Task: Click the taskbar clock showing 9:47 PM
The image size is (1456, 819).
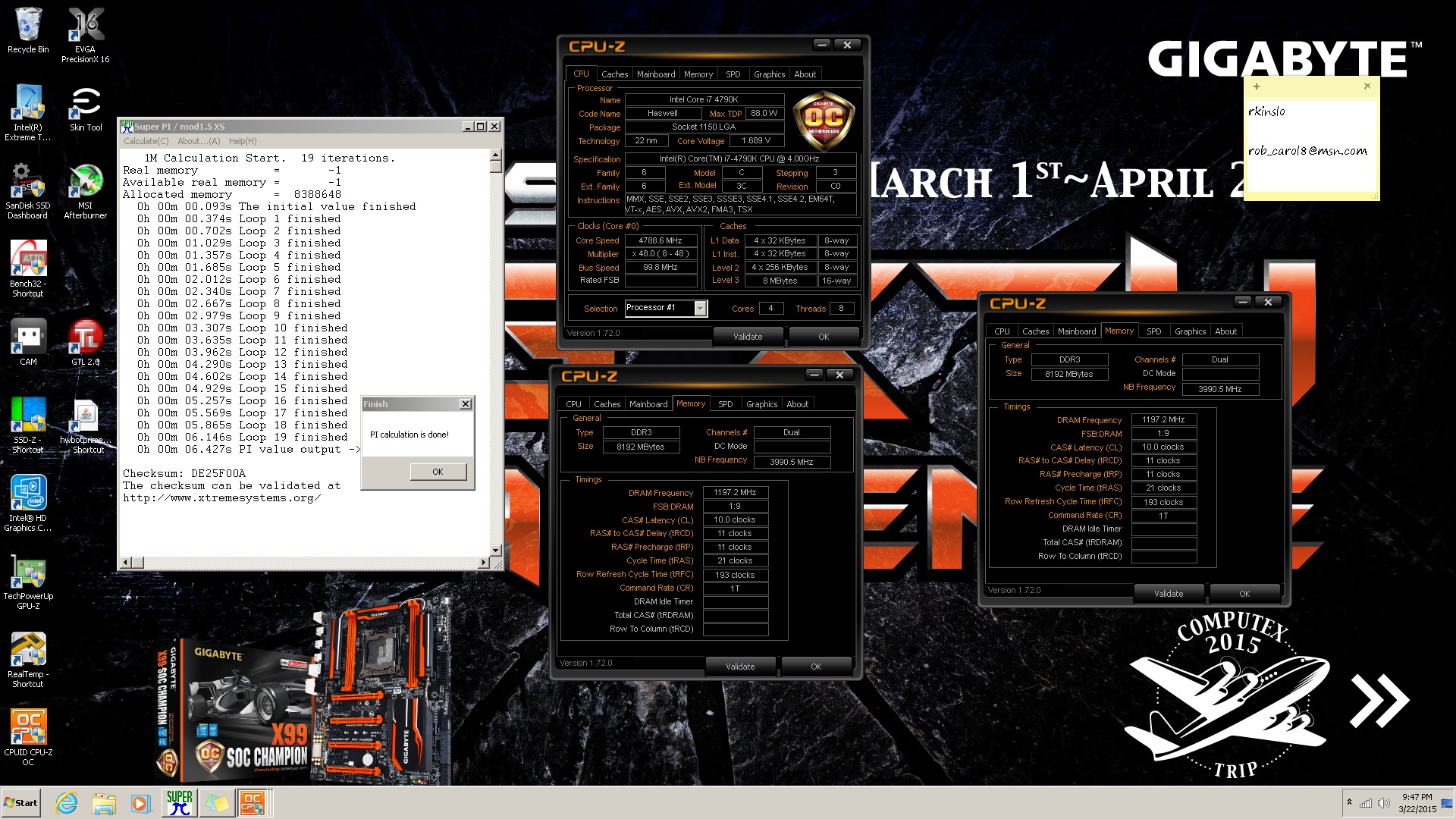Action: 1417,803
